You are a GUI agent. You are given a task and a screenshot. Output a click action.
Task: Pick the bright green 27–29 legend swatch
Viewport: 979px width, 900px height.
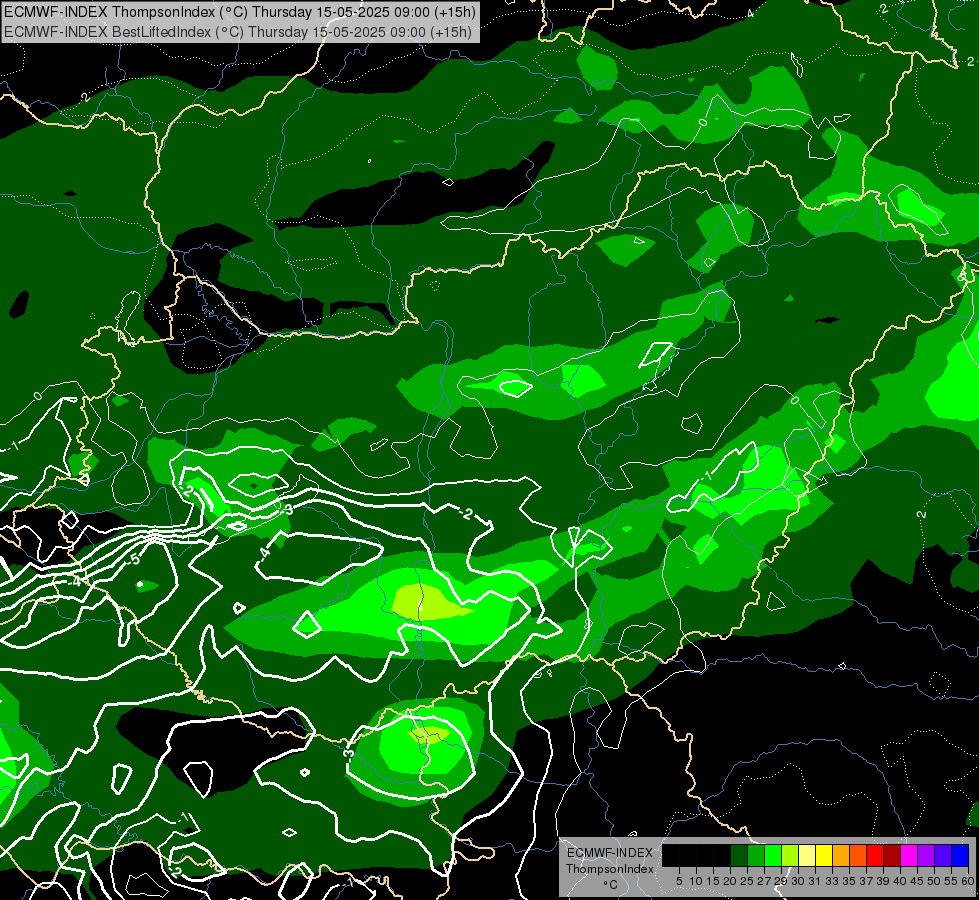(773, 856)
